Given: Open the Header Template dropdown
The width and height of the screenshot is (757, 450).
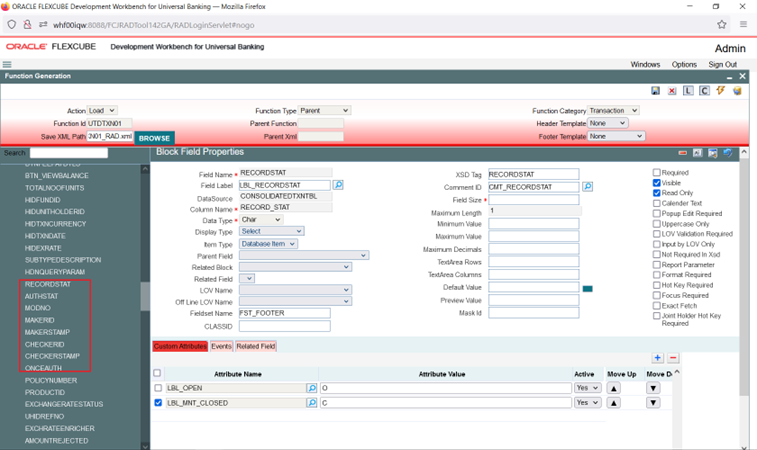Looking at the screenshot, I should coord(607,123).
